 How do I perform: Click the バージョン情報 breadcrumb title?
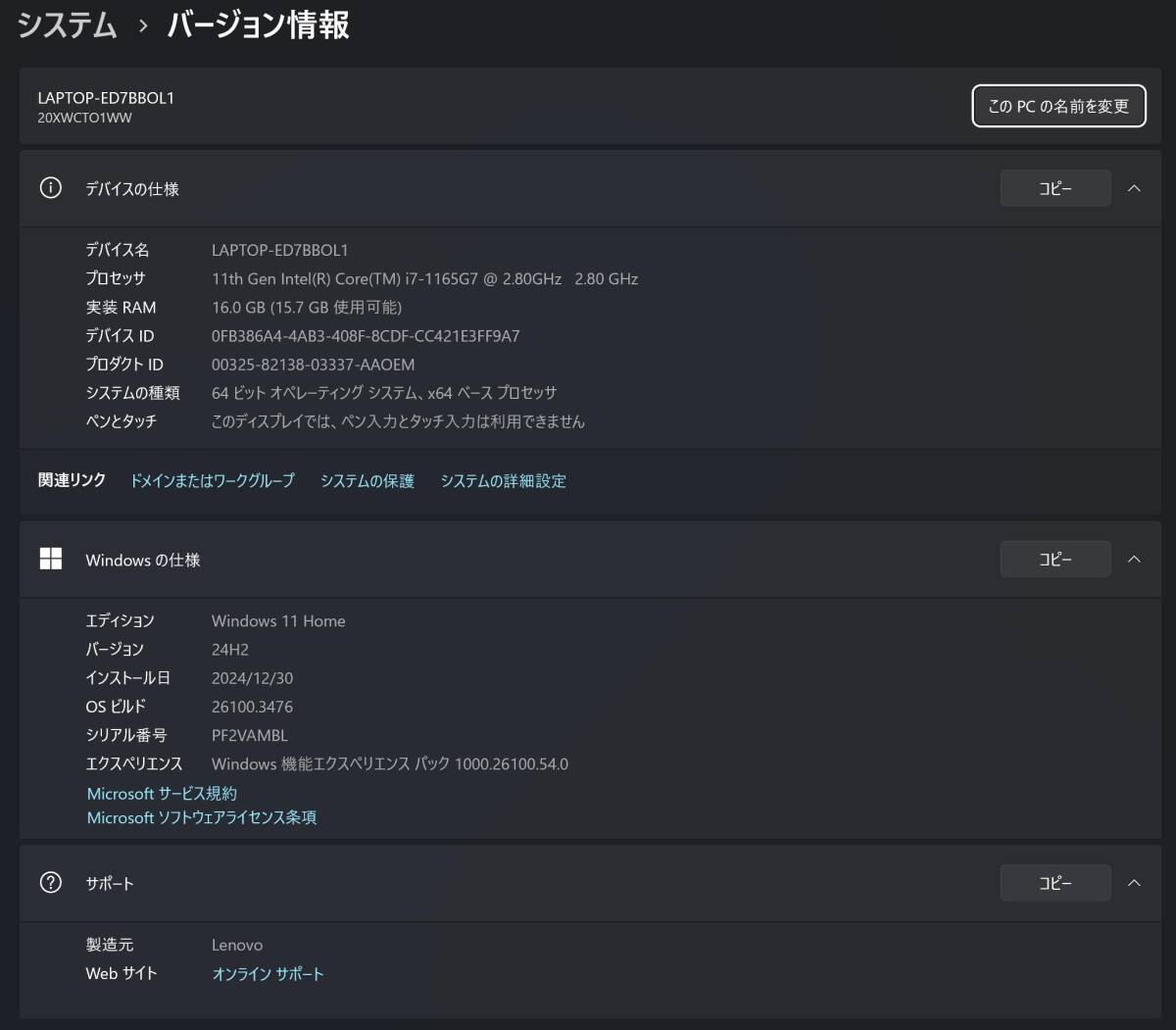pos(258,25)
